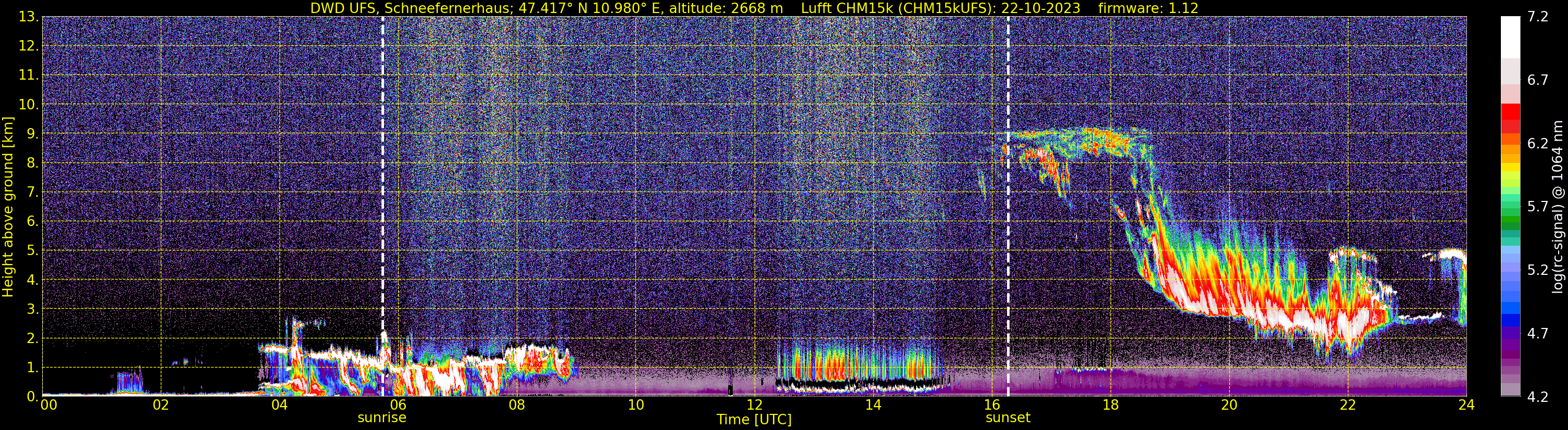
Task: Click the 'Time [UTC]' axis title
Action: click(754, 420)
